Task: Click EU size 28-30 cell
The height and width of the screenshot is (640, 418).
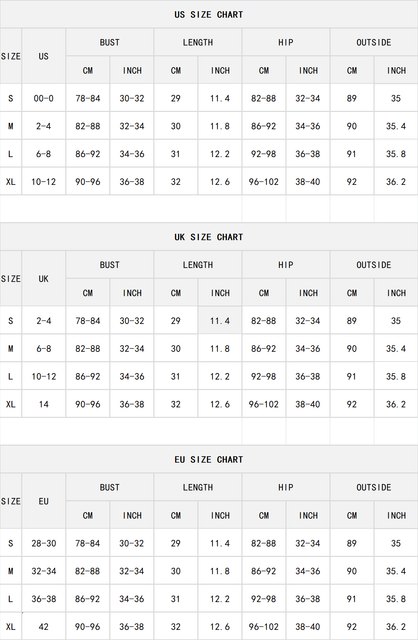Action: 44,543
